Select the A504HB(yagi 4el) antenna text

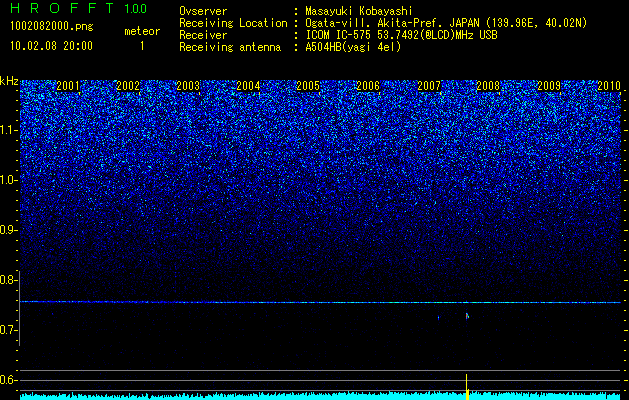click(x=353, y=47)
